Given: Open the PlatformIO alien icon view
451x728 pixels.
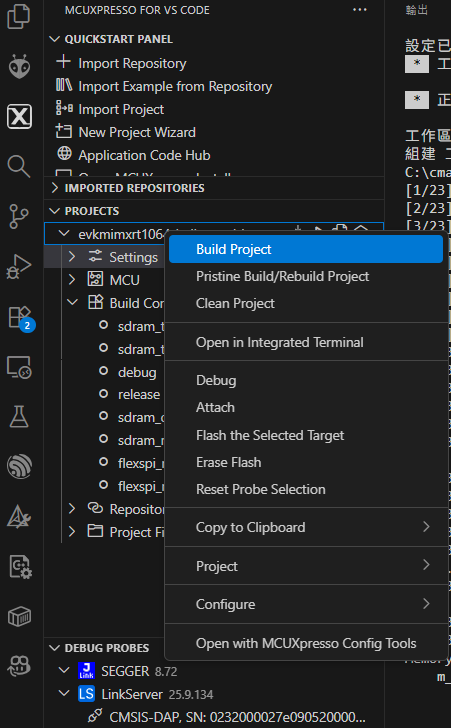Looking at the screenshot, I should [19, 66].
